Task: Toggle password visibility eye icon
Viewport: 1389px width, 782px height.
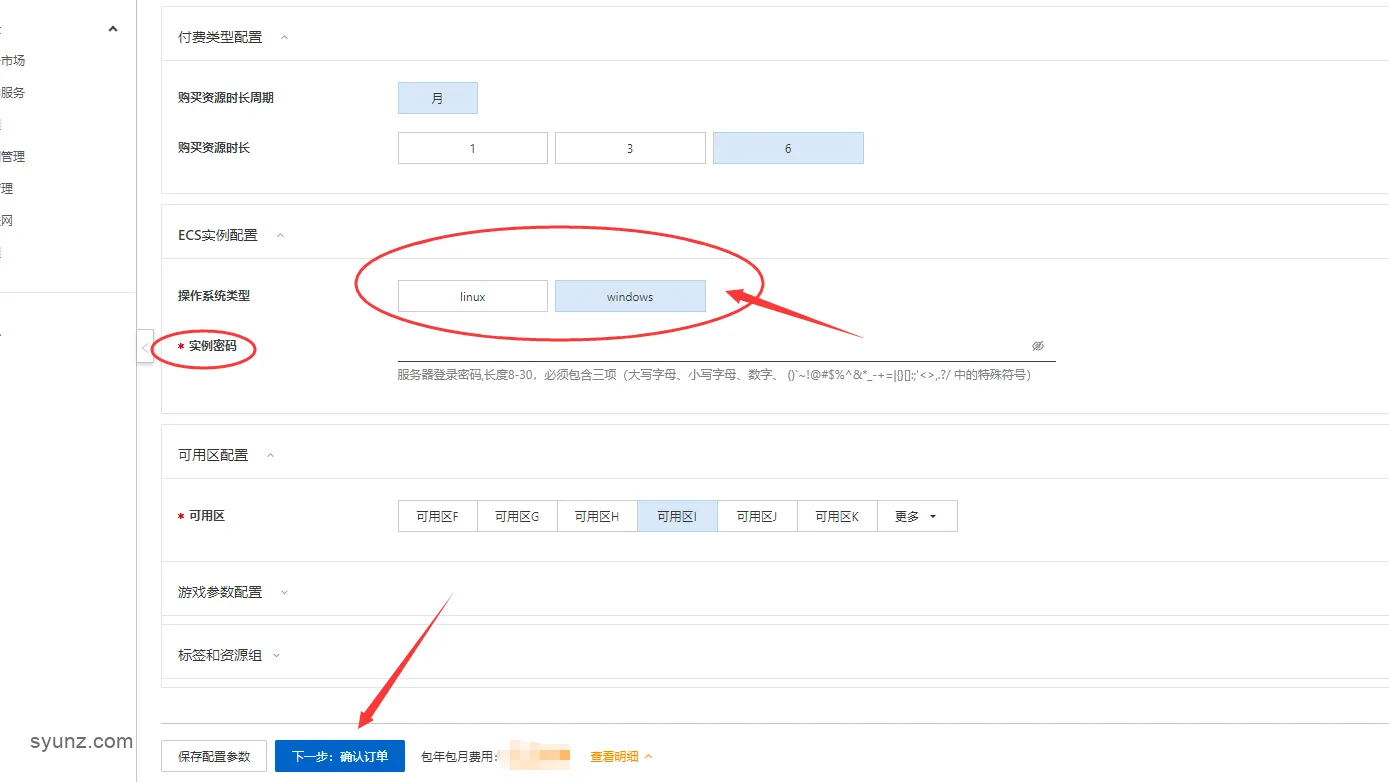Action: point(1038,346)
